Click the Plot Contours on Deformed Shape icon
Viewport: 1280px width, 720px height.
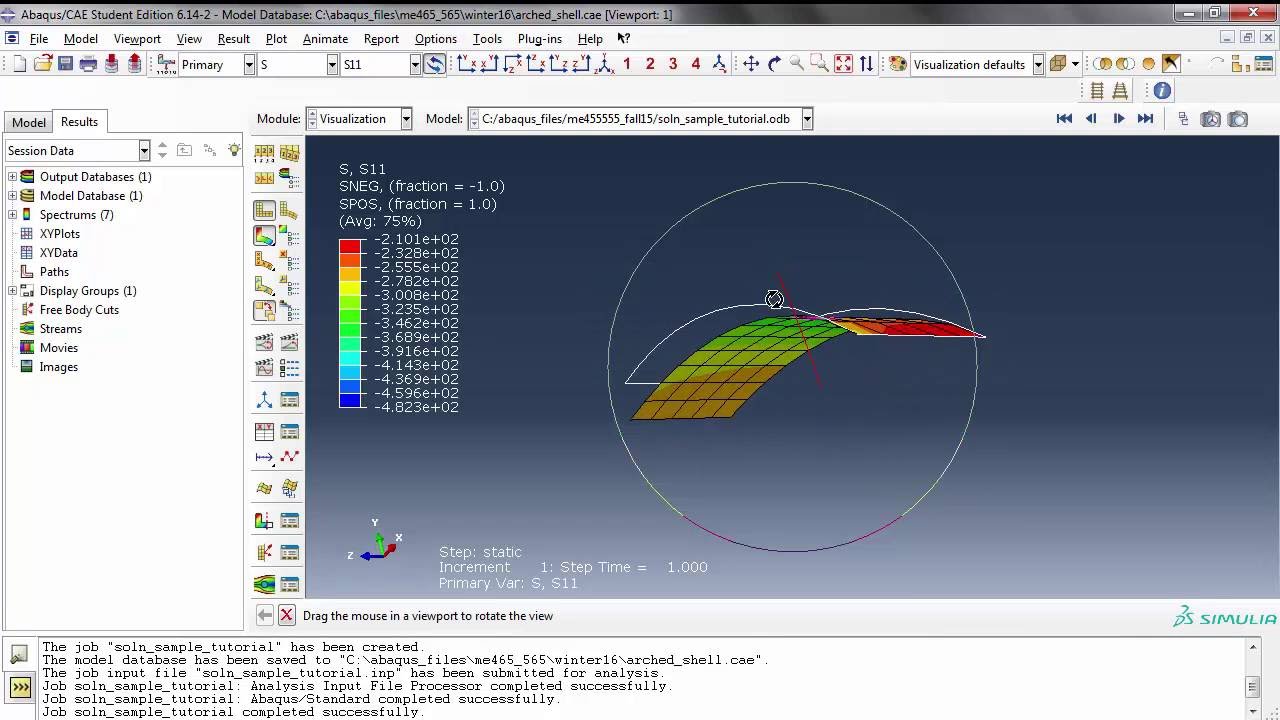click(264, 236)
